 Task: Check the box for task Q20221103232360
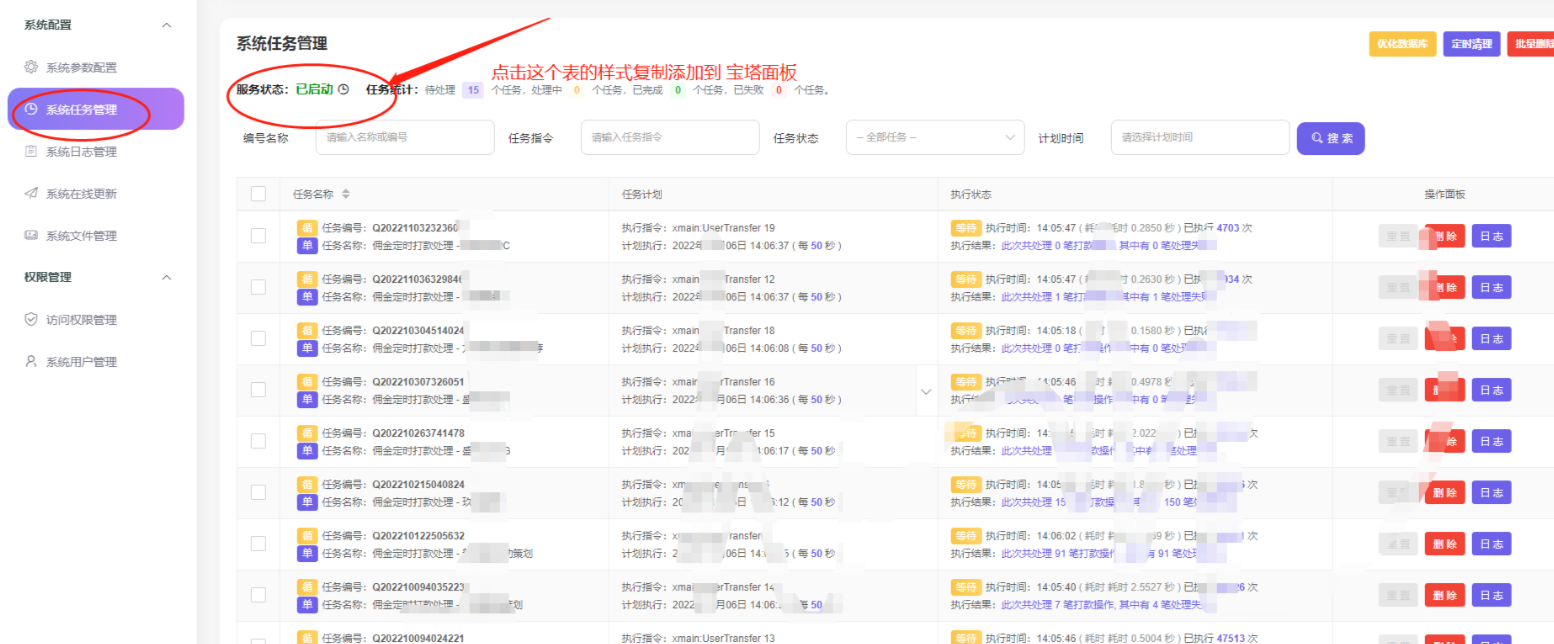259,236
